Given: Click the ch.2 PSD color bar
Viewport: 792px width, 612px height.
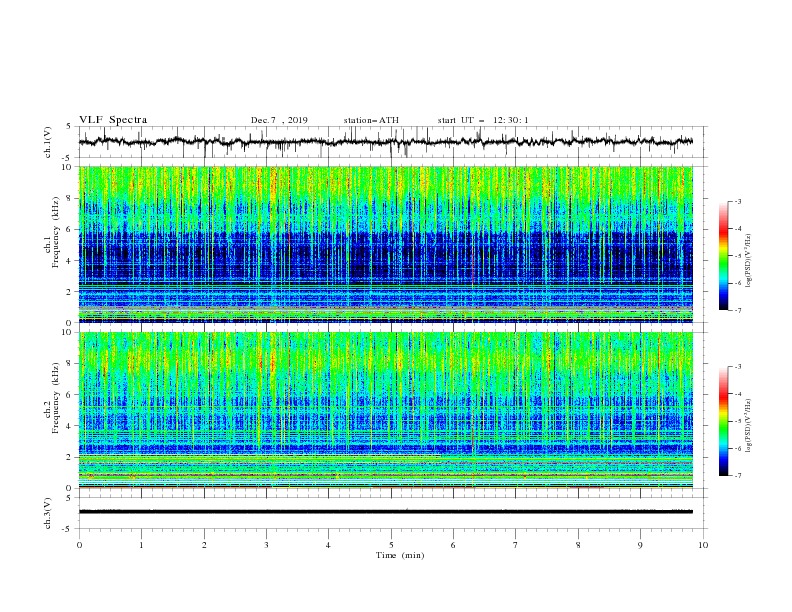Looking at the screenshot, I should (723, 421).
